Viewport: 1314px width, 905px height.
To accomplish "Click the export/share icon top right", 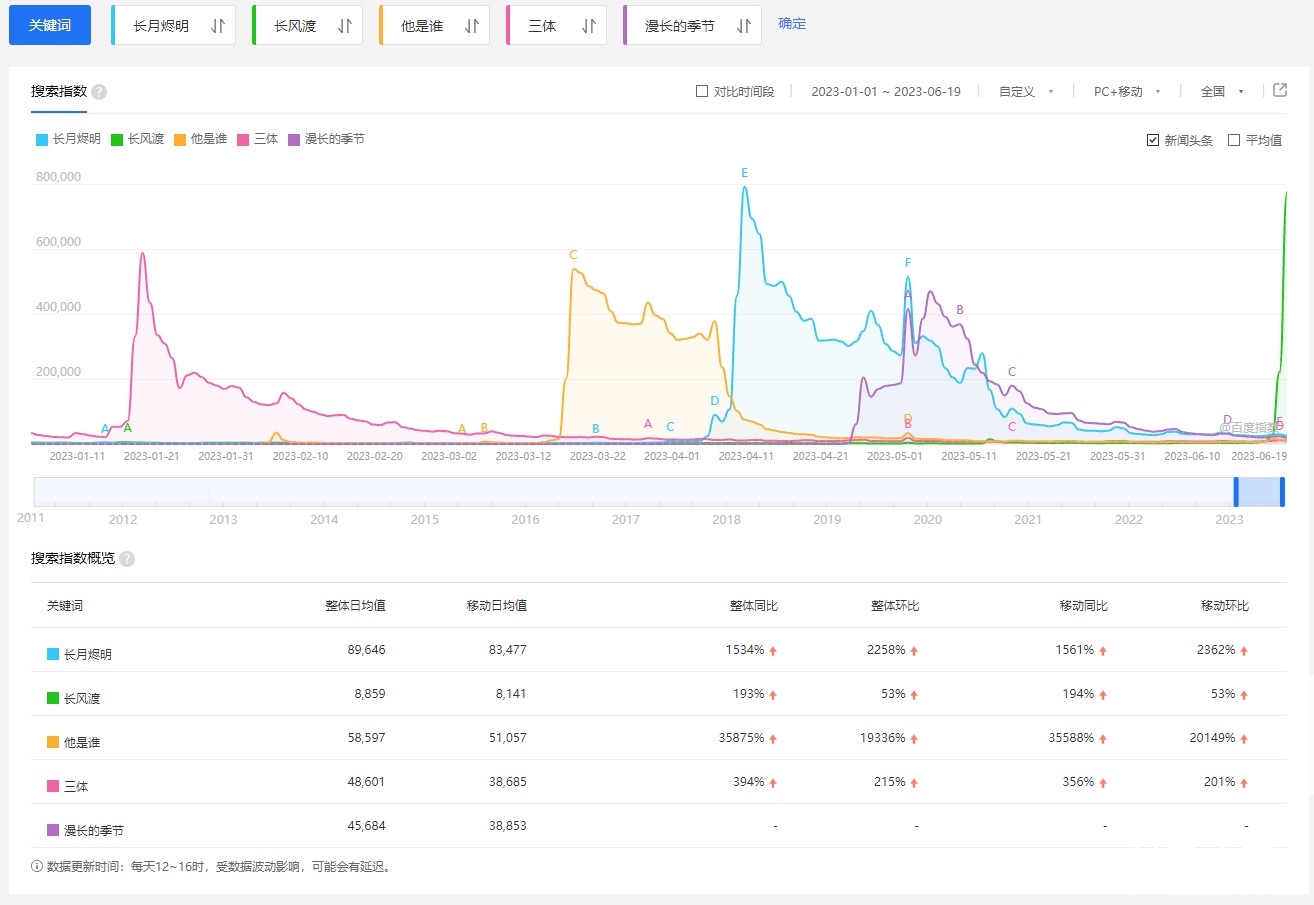I will click(1280, 90).
